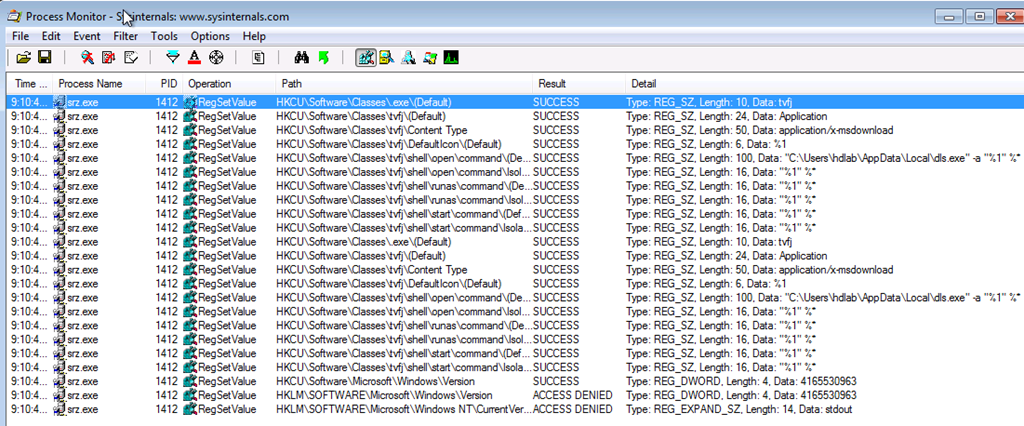The image size is (1024, 426).
Task: Toggle Show File System Activity button
Action: pos(386,57)
